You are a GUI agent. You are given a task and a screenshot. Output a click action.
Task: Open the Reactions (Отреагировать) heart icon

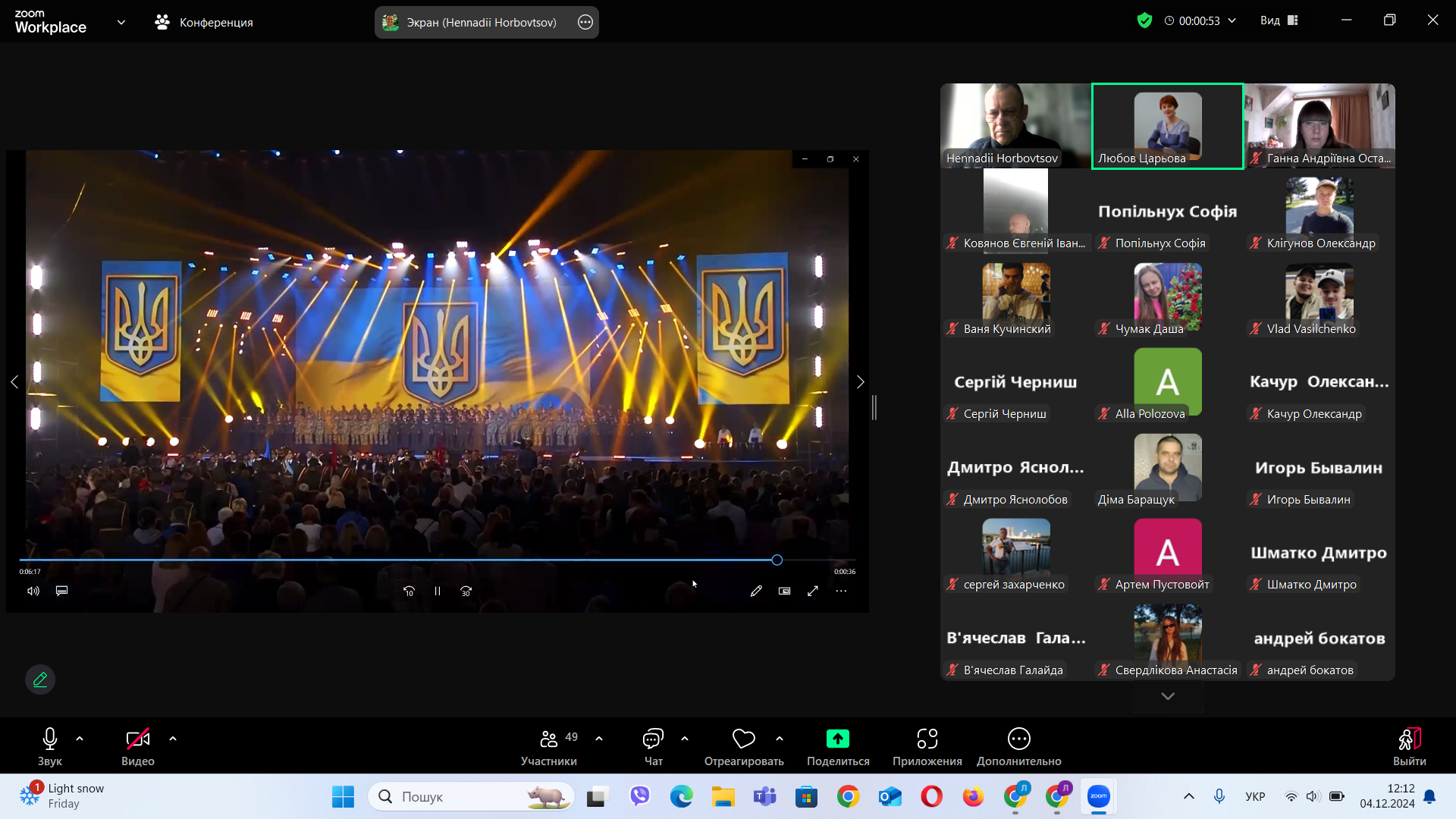coord(743,739)
